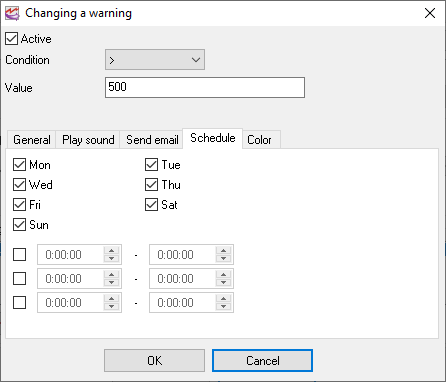Viewport: 446px width, 382px height.
Task: Click the app icon in title bar
Action: click(x=12, y=14)
